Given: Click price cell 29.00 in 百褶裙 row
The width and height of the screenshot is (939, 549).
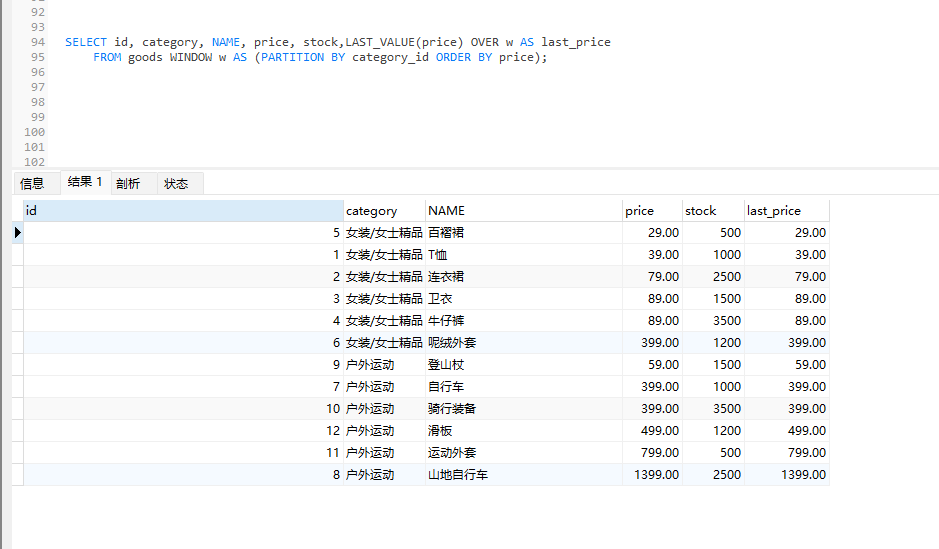Looking at the screenshot, I should click(652, 232).
